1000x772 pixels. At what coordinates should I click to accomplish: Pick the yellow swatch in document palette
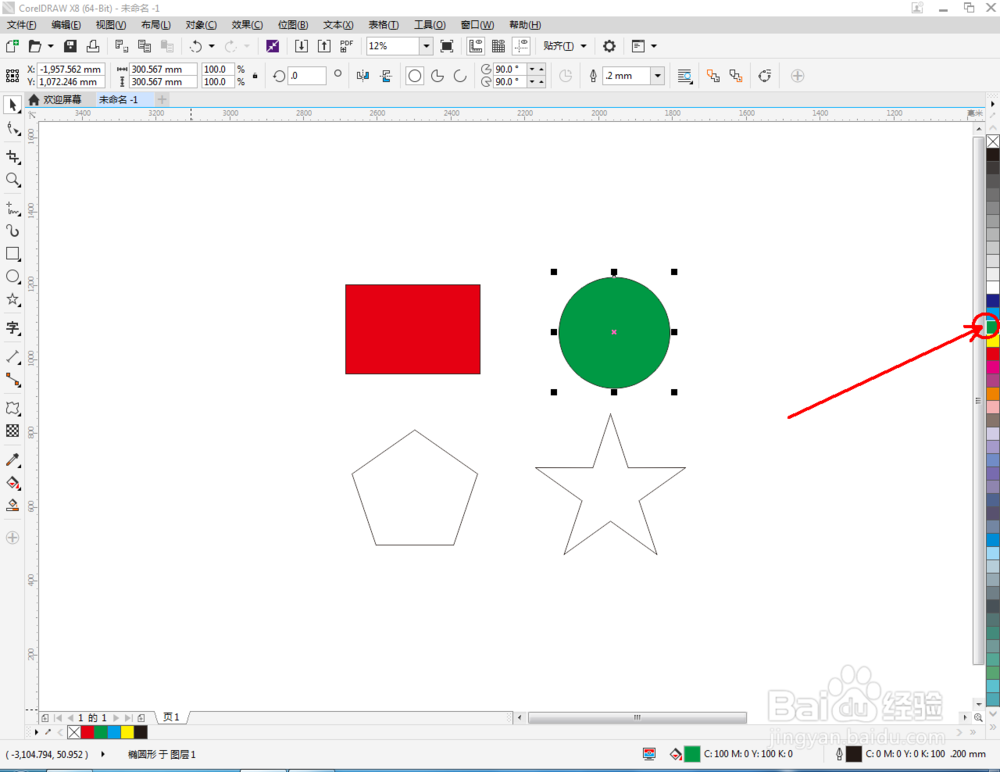[128, 732]
